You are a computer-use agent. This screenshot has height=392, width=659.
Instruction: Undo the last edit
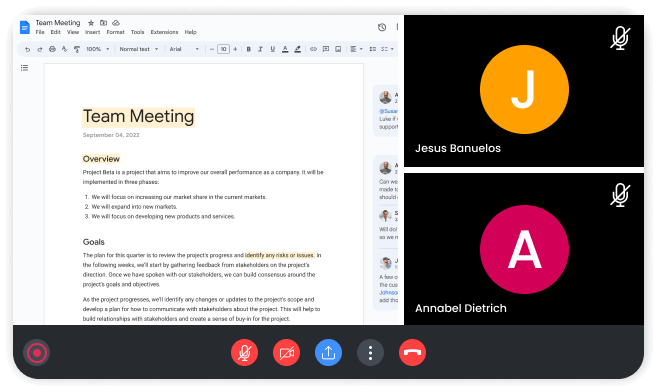pyautogui.click(x=27, y=49)
